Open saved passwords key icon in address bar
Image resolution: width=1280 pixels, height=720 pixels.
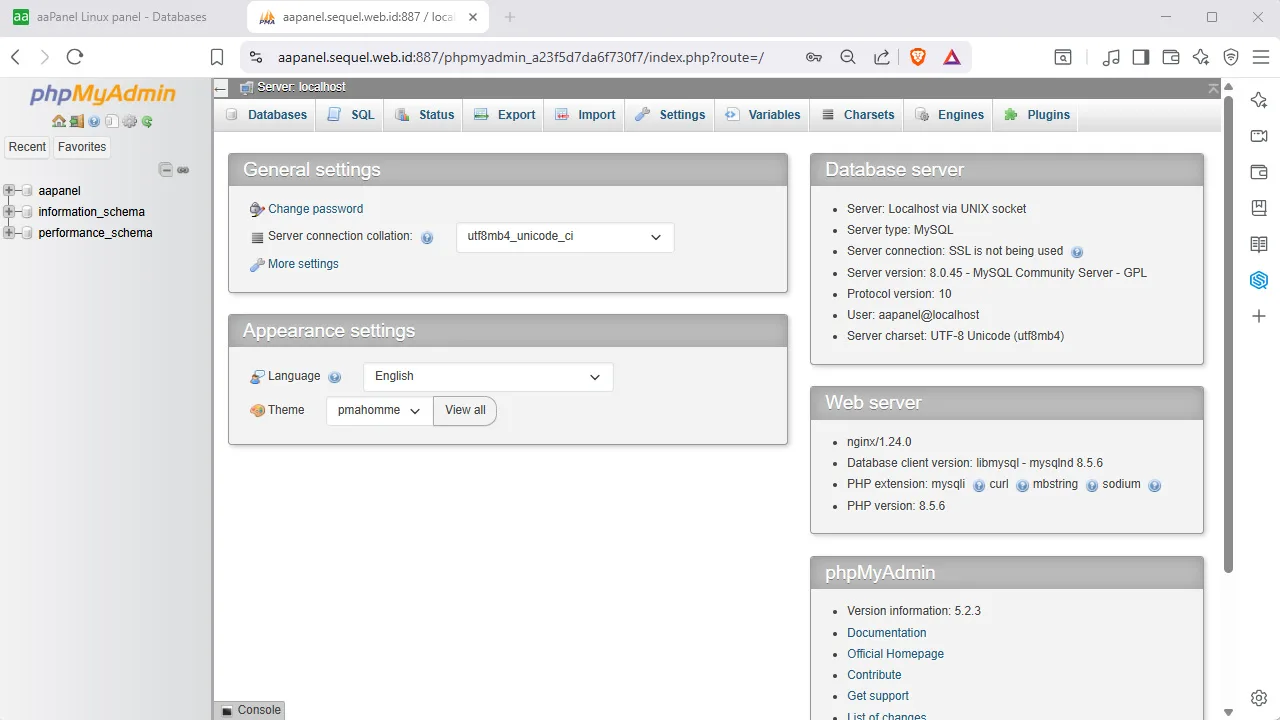pyautogui.click(x=814, y=57)
